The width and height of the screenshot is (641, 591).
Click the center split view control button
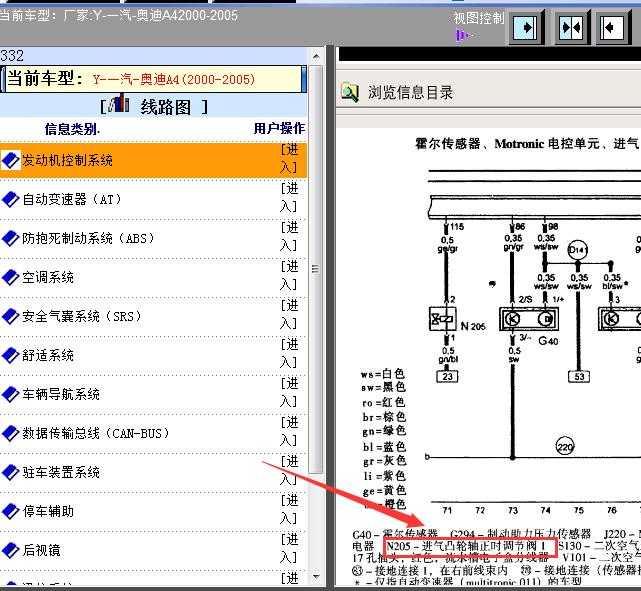coord(571,28)
